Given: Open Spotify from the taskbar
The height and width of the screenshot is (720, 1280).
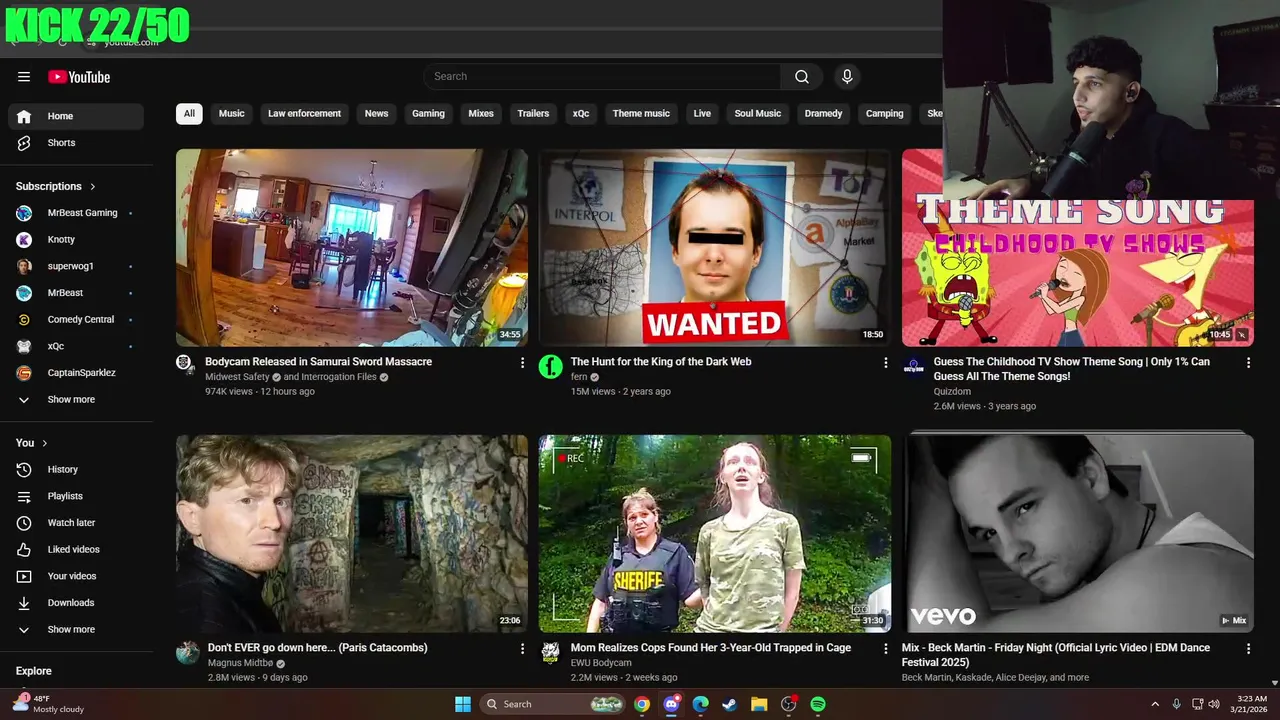Looking at the screenshot, I should coord(818,704).
